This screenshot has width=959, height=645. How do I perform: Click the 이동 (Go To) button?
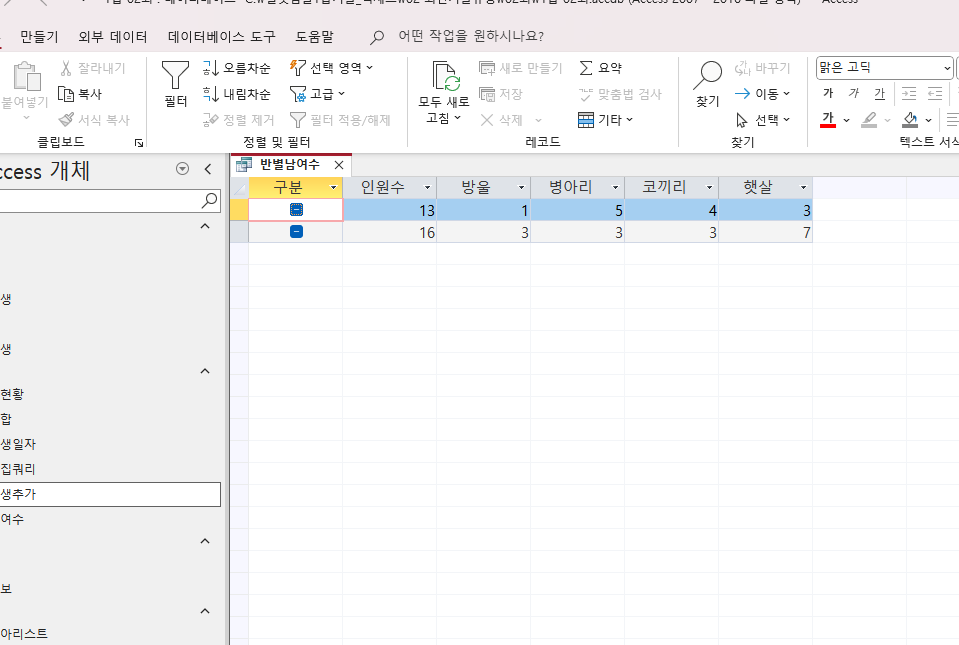pyautogui.click(x=762, y=94)
